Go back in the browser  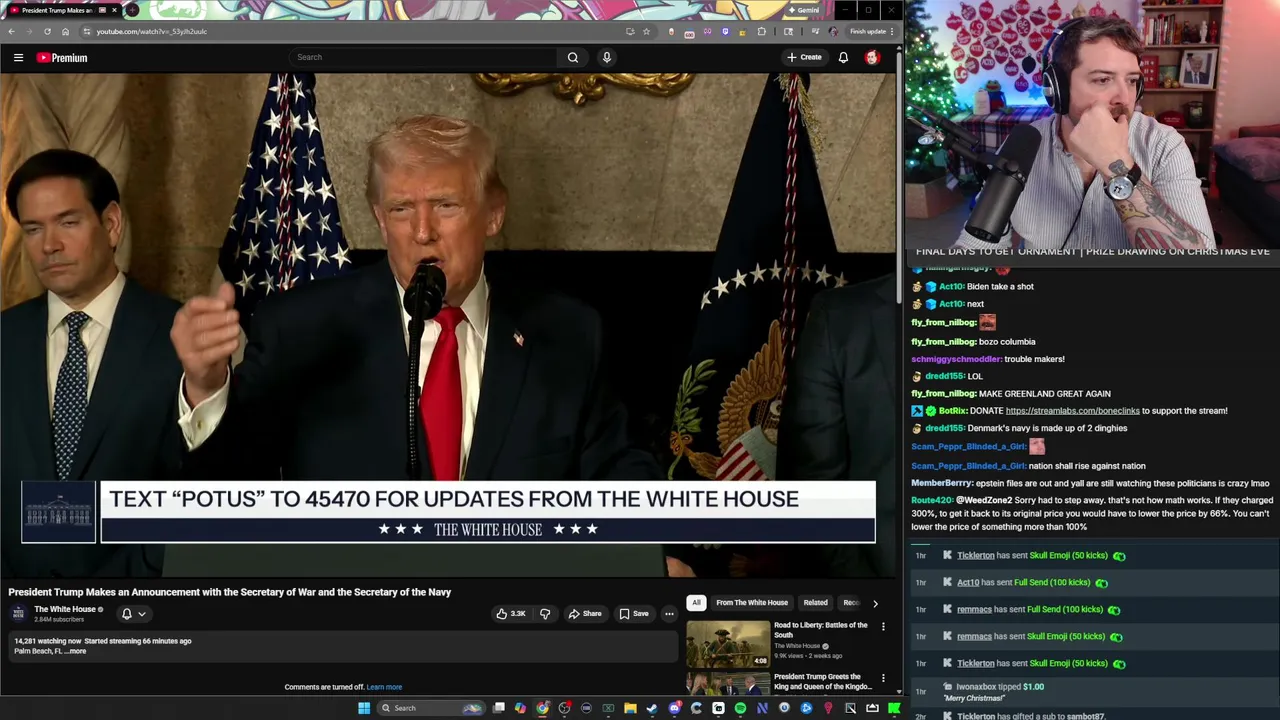pyautogui.click(x=11, y=31)
